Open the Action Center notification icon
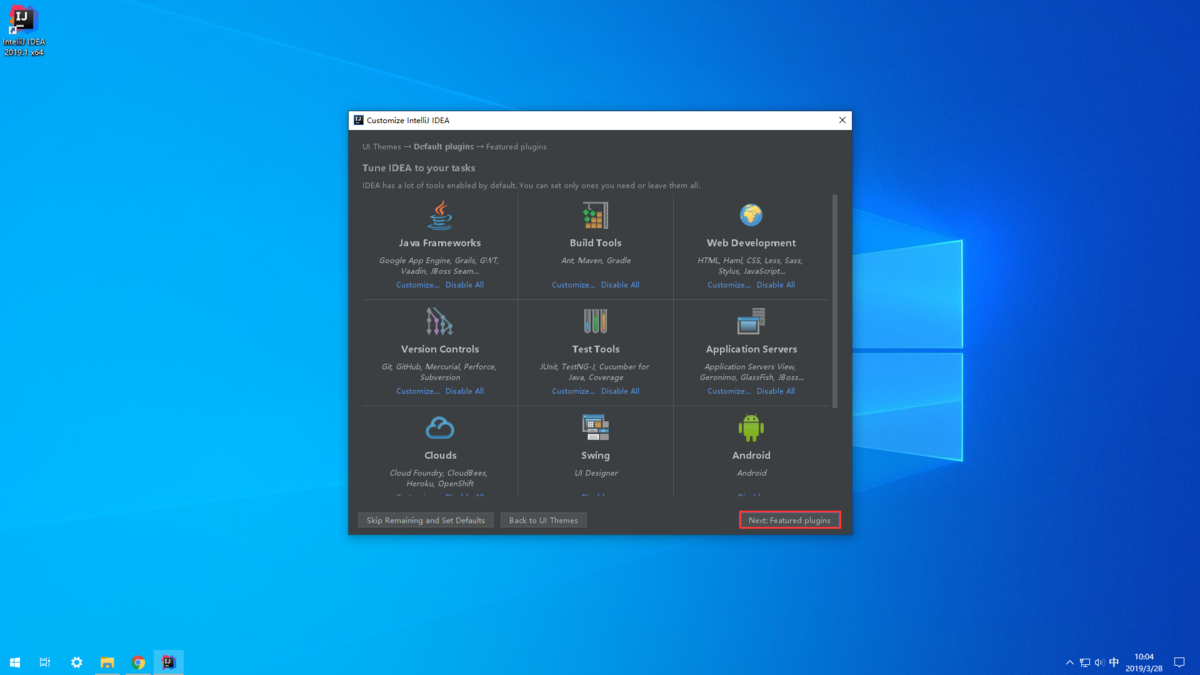This screenshot has width=1200, height=675. (x=1179, y=662)
